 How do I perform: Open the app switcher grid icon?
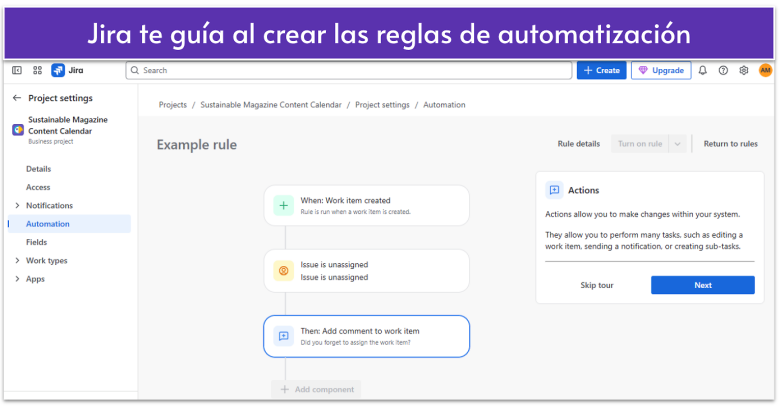tap(38, 71)
